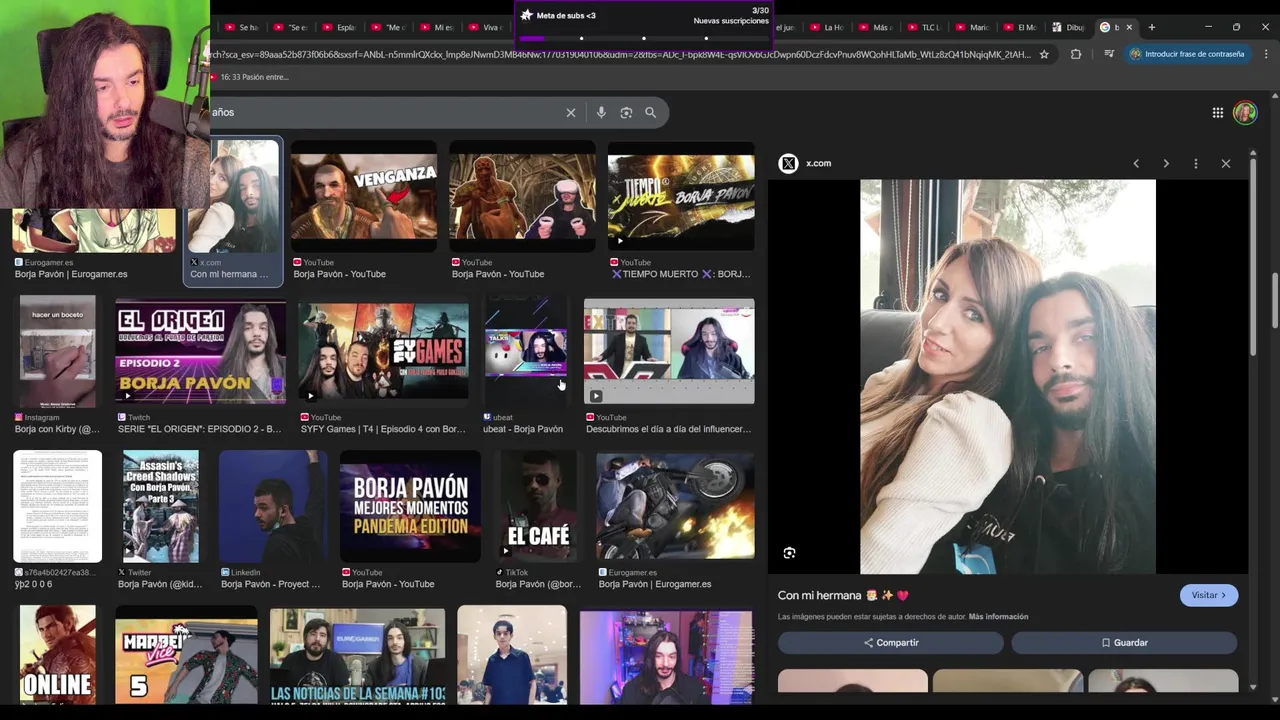The height and width of the screenshot is (720, 1280).
Task: Open the 'ubeat - Borja Pavón' thumbnail
Action: pos(525,352)
